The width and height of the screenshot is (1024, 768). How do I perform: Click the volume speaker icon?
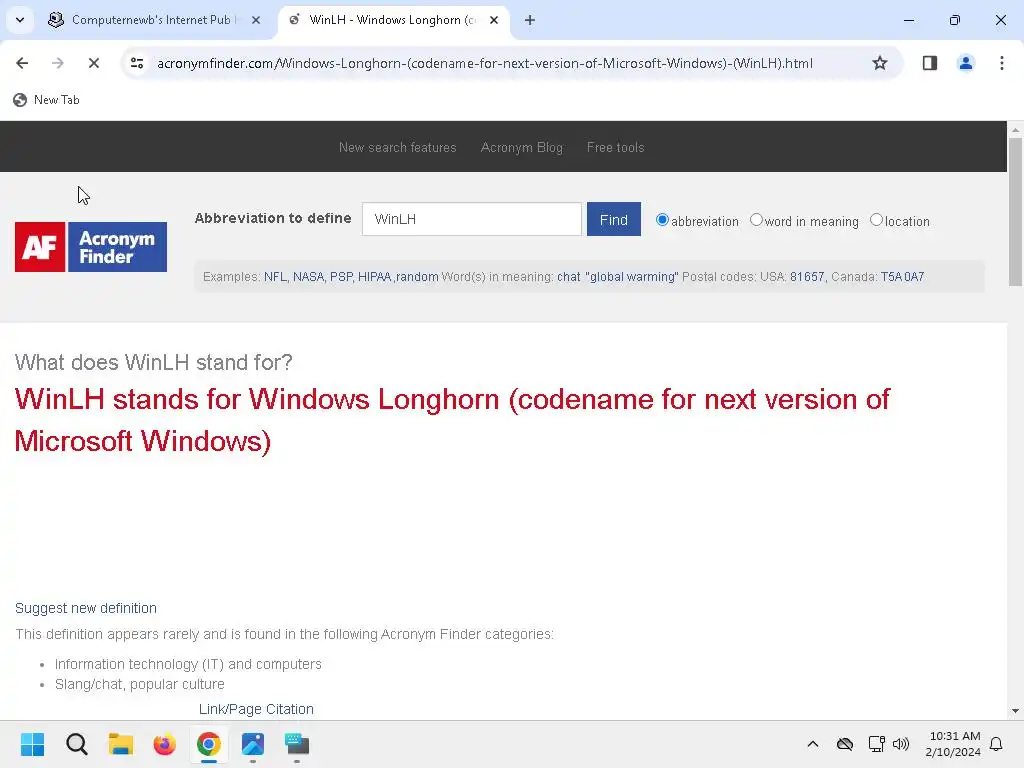tap(901, 744)
